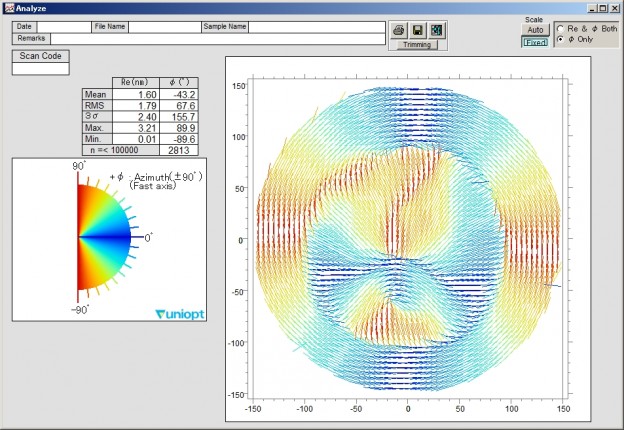The image size is (624, 430).
Task: Select the Re & φ Both radio option
Action: pyautogui.click(x=560, y=29)
